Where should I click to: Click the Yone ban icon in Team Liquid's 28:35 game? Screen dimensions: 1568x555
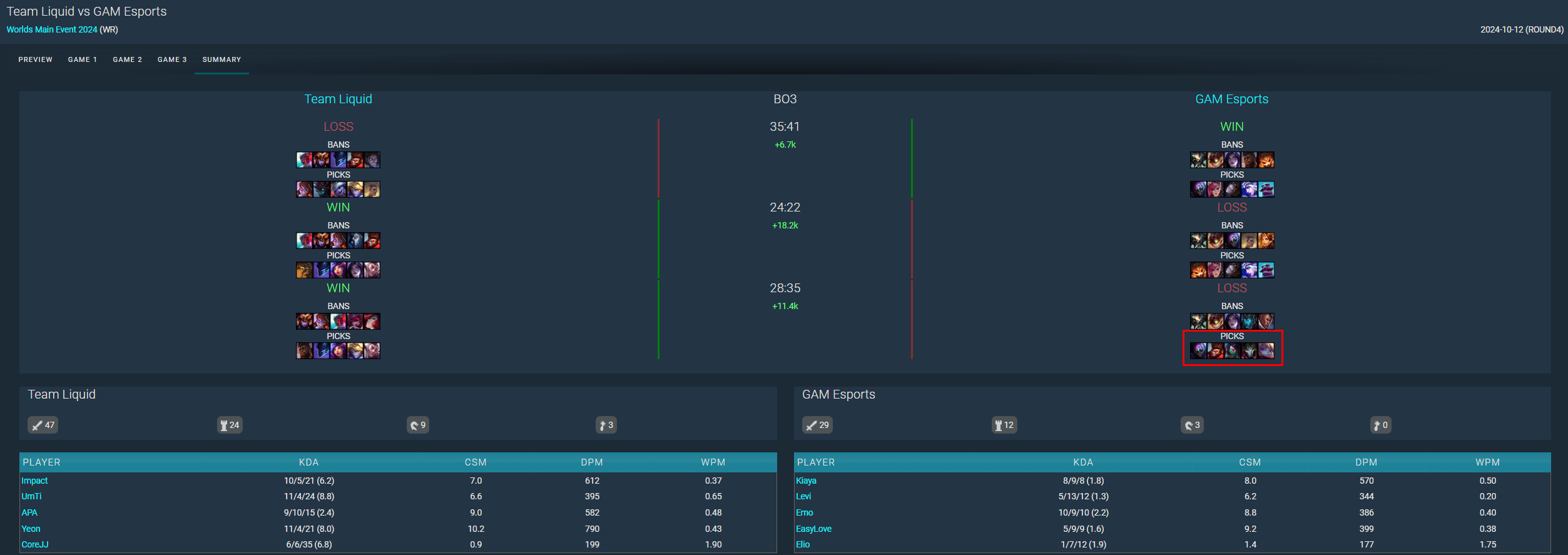[x=339, y=322]
